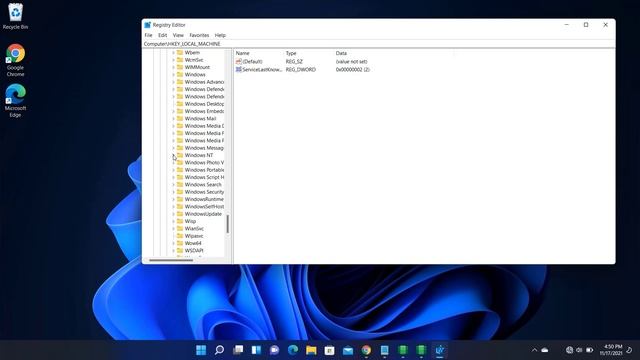Select the ServiceLastKnown DWORD value icon
640x360 pixels.
click(x=239, y=70)
